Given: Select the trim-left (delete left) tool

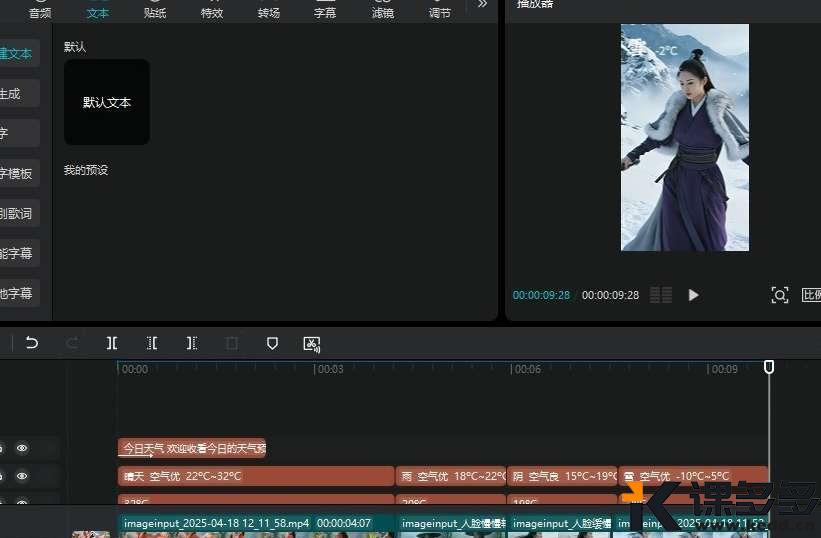Looking at the screenshot, I should (x=152, y=343).
